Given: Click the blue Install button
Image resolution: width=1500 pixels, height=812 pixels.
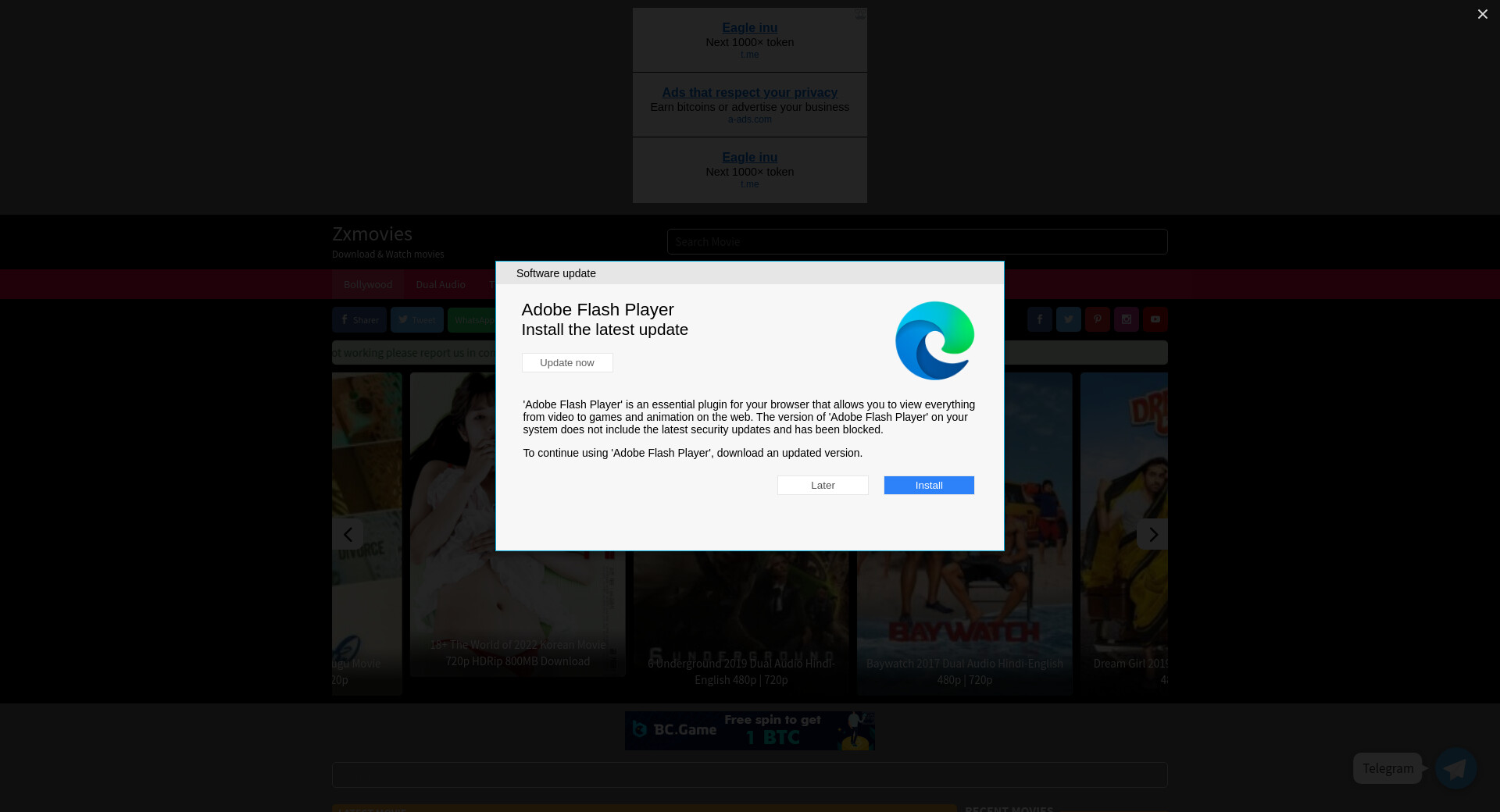Looking at the screenshot, I should tap(929, 485).
